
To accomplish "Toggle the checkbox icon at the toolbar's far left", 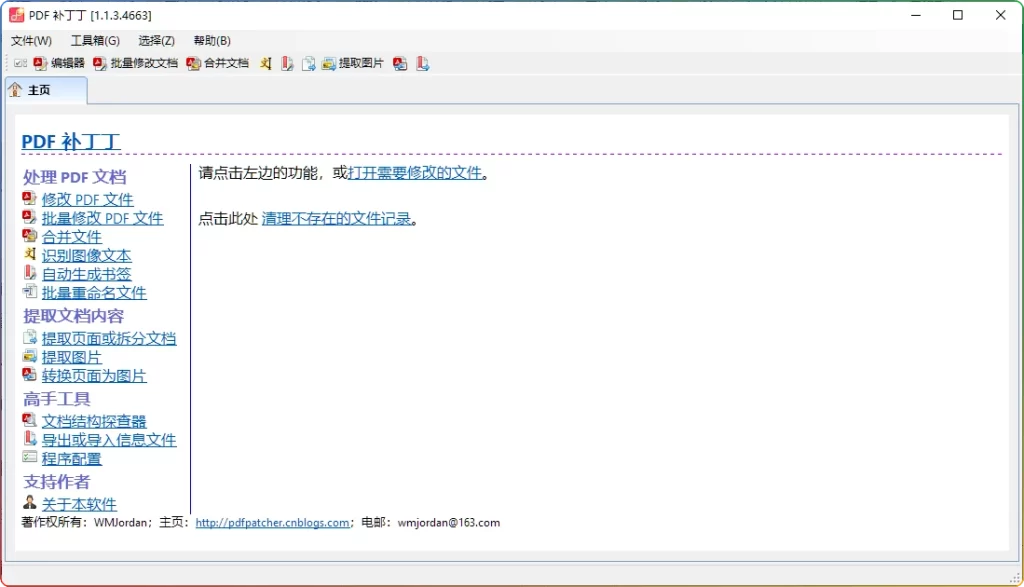I will [20, 63].
